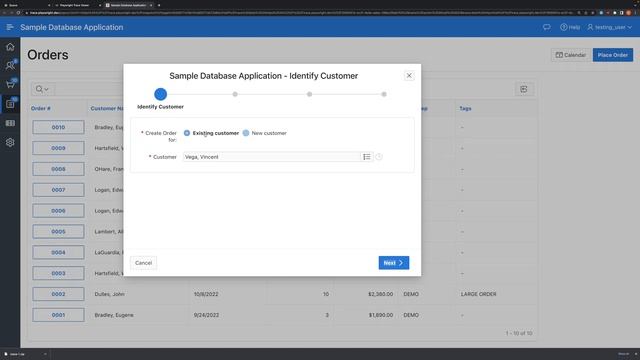Image resolution: width=640 pixels, height=360 pixels.
Task: Close the Identify Customer dialog
Action: click(409, 76)
